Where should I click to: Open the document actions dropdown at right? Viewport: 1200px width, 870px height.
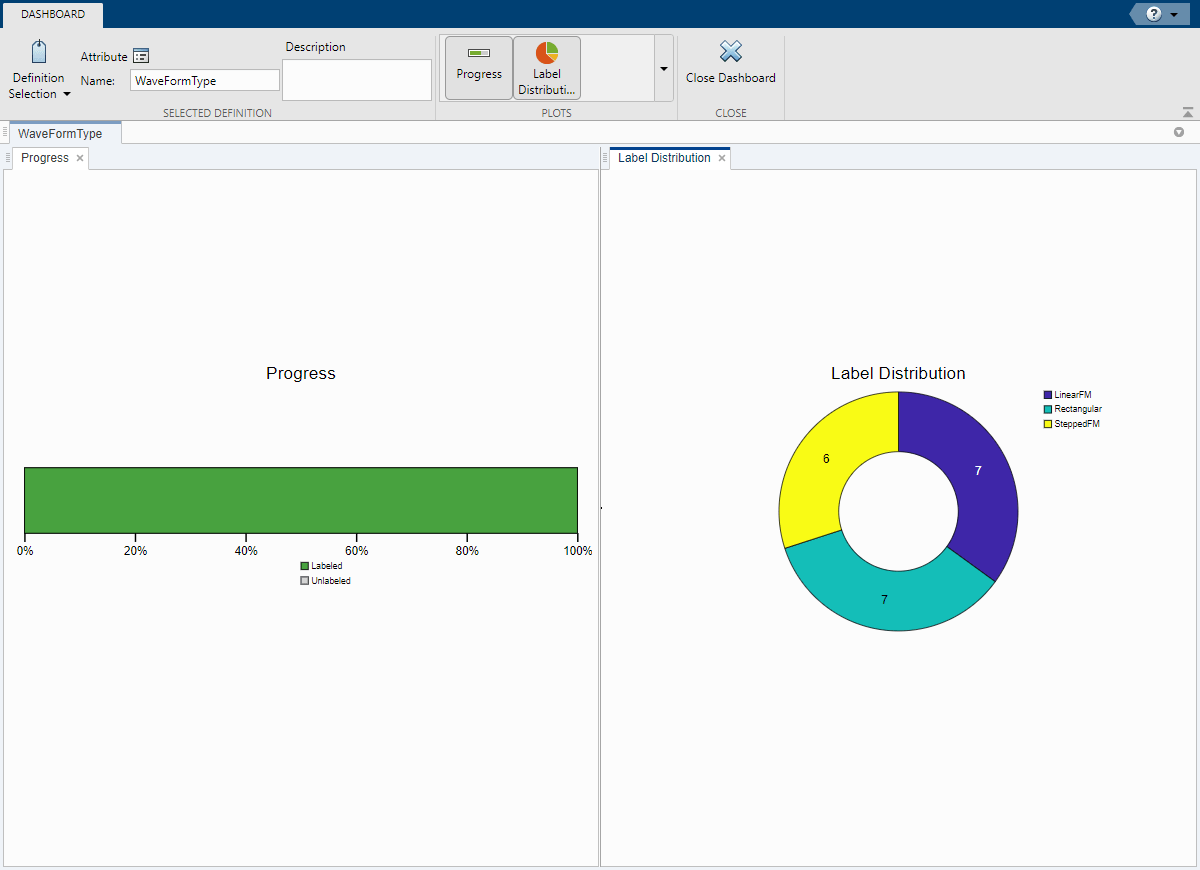[1179, 132]
